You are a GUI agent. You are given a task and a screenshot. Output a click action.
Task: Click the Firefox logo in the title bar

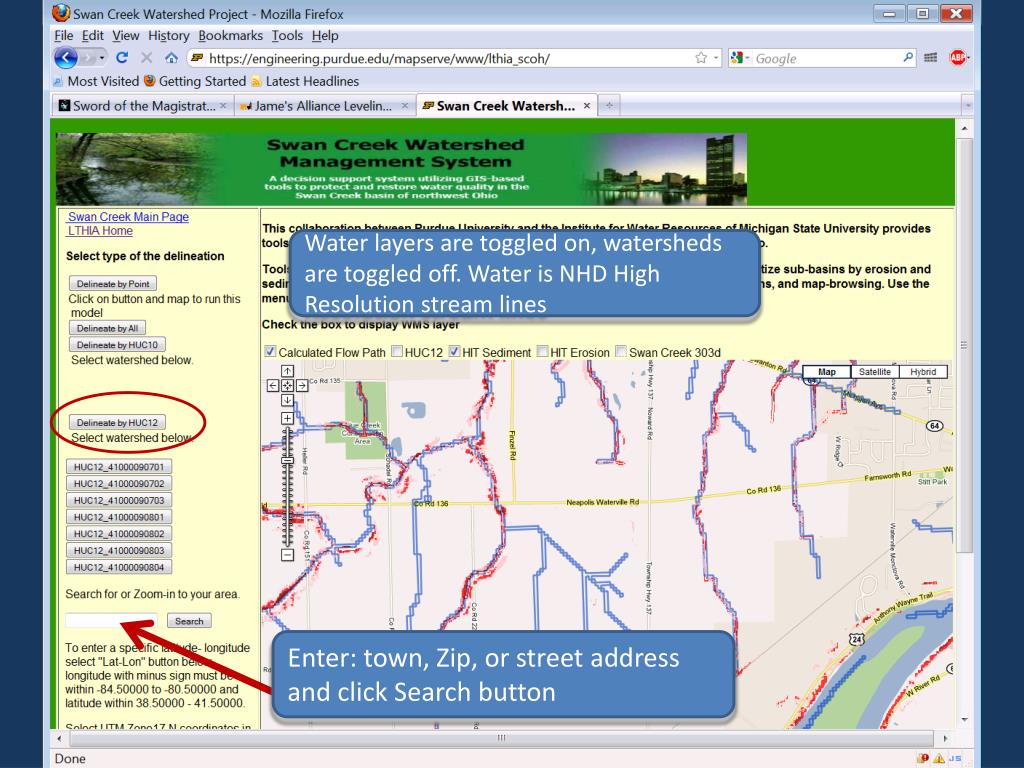pos(60,13)
